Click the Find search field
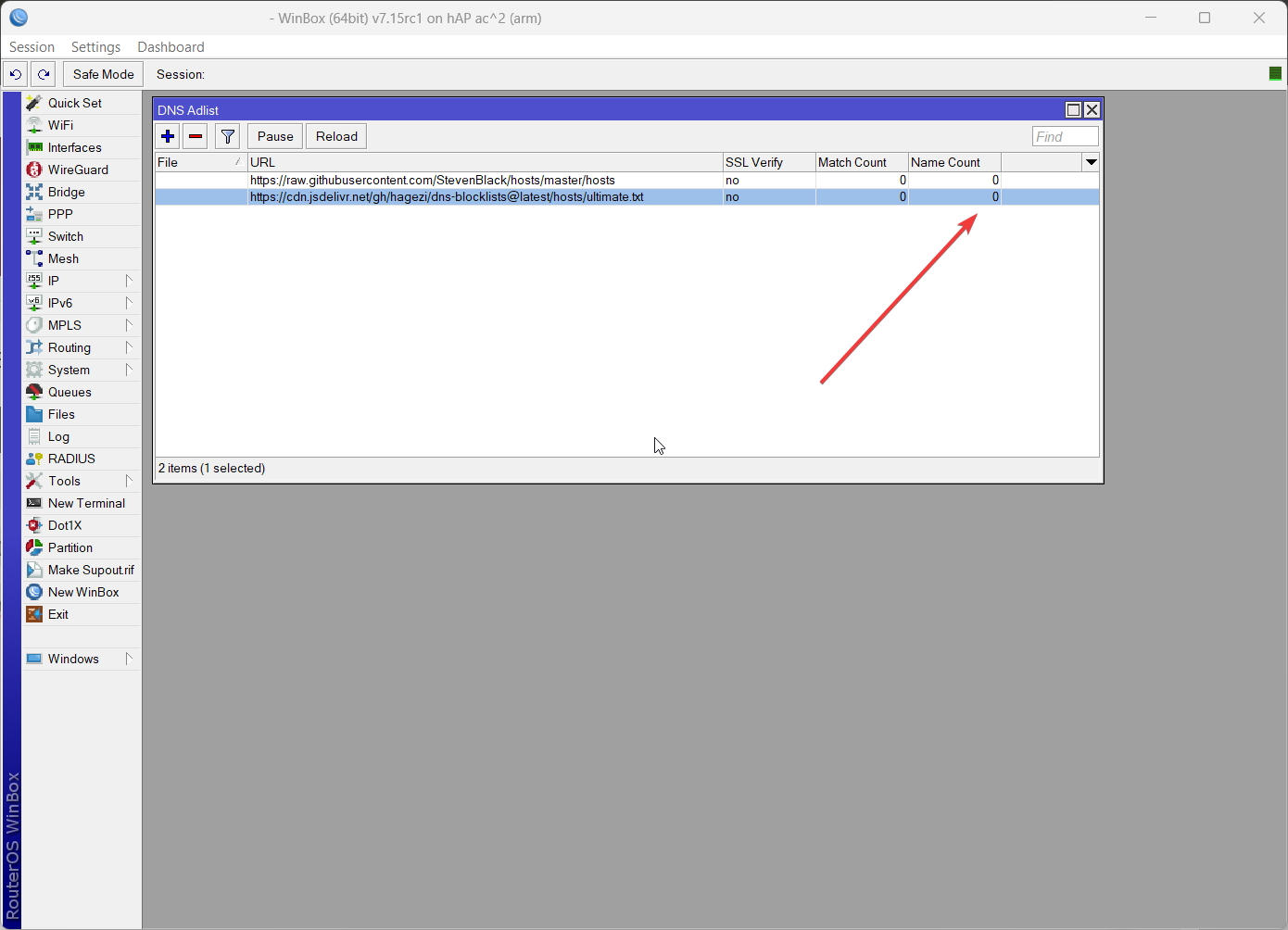 click(x=1066, y=136)
